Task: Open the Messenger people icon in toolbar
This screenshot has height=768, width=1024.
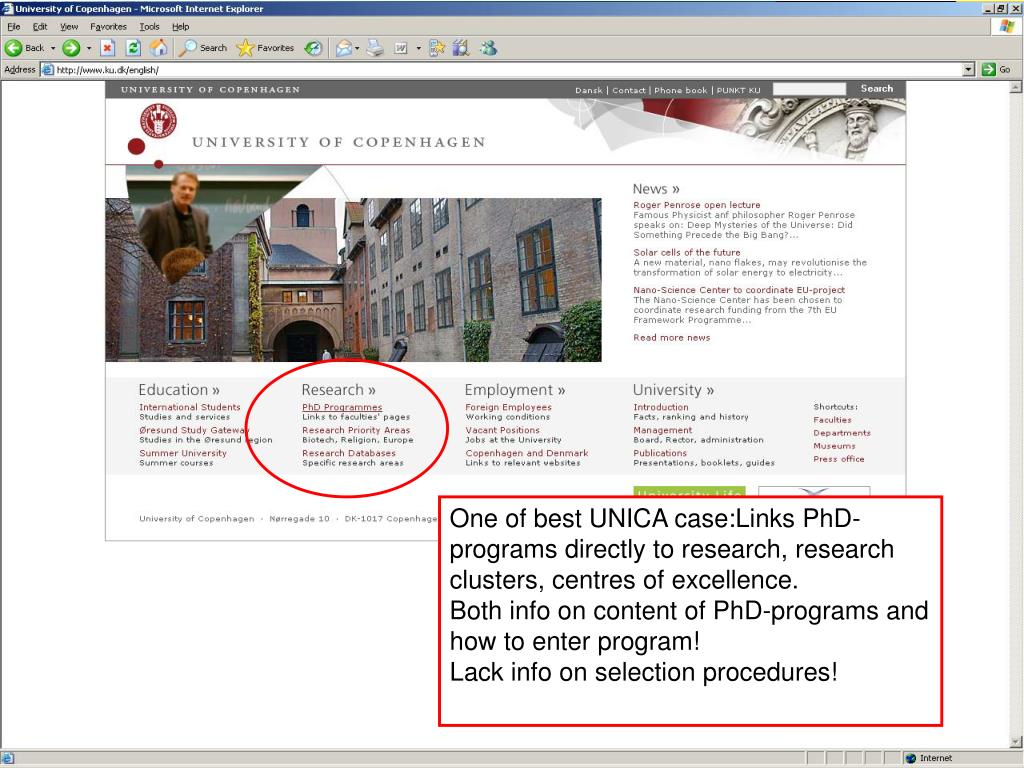Action: (488, 48)
